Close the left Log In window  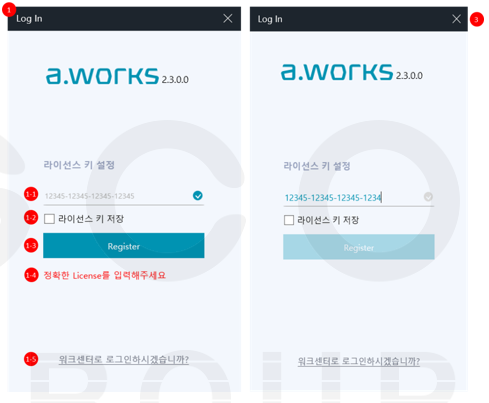[228, 18]
